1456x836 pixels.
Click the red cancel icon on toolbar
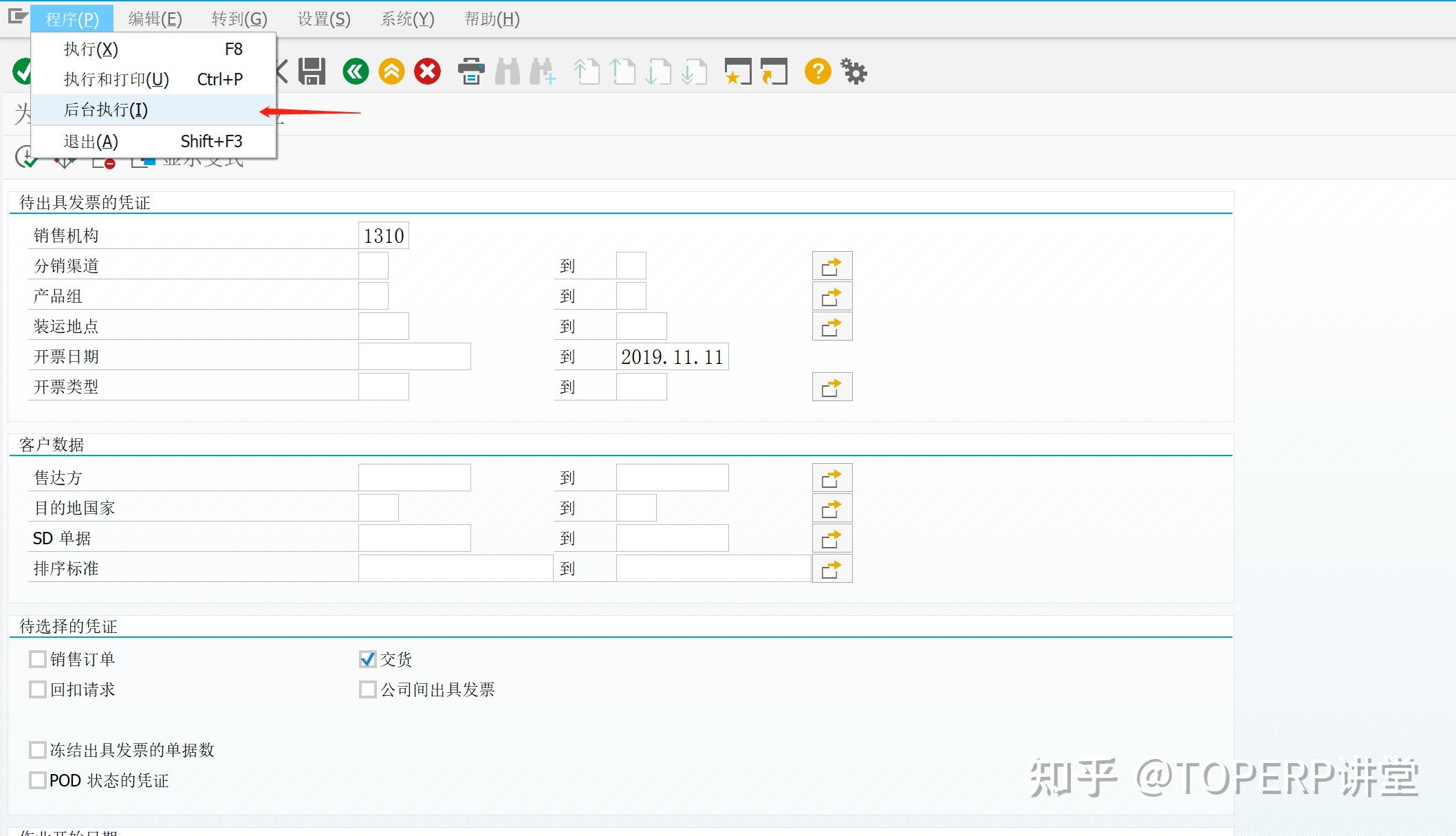pos(427,71)
